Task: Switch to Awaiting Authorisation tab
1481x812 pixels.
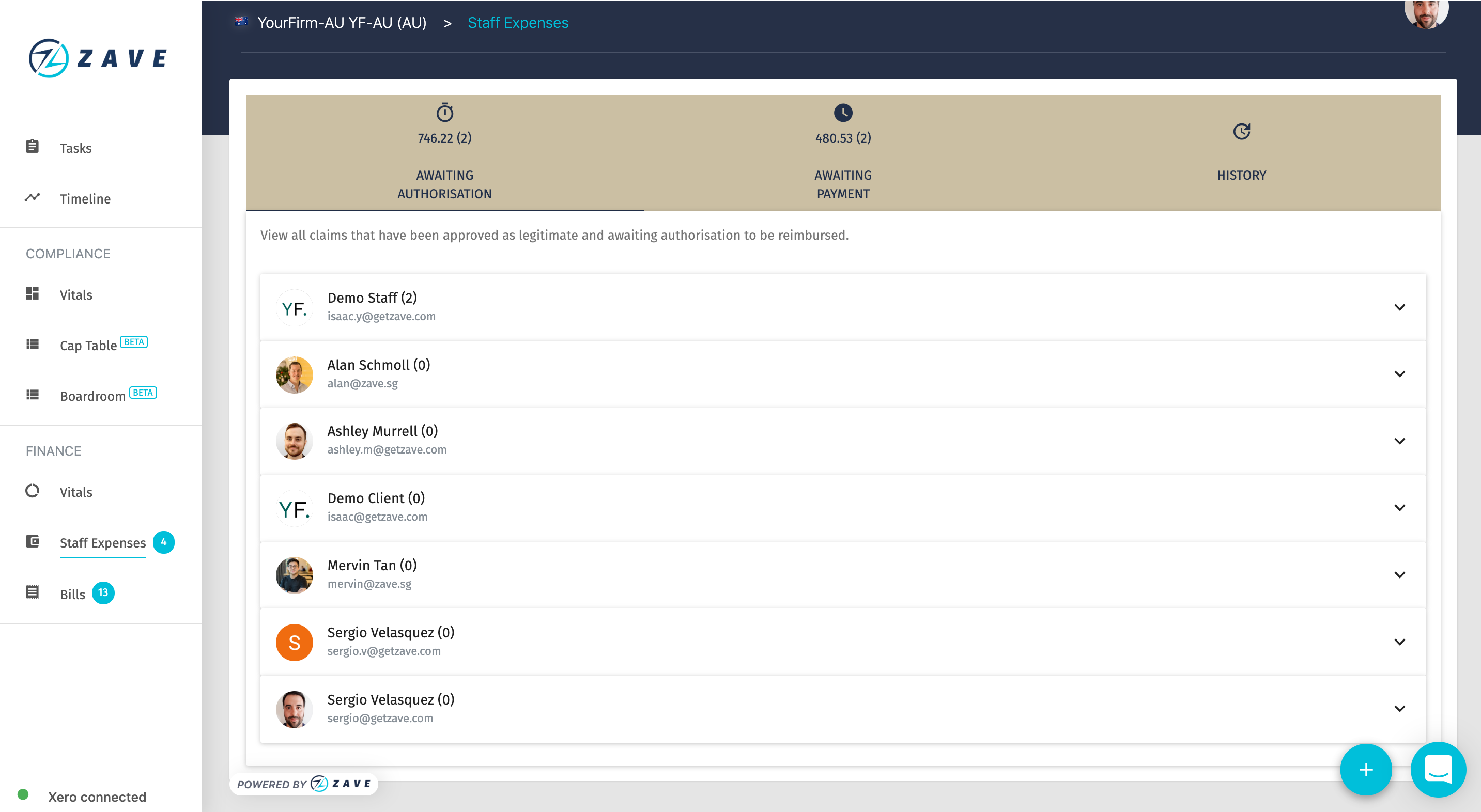Action: pos(444,153)
